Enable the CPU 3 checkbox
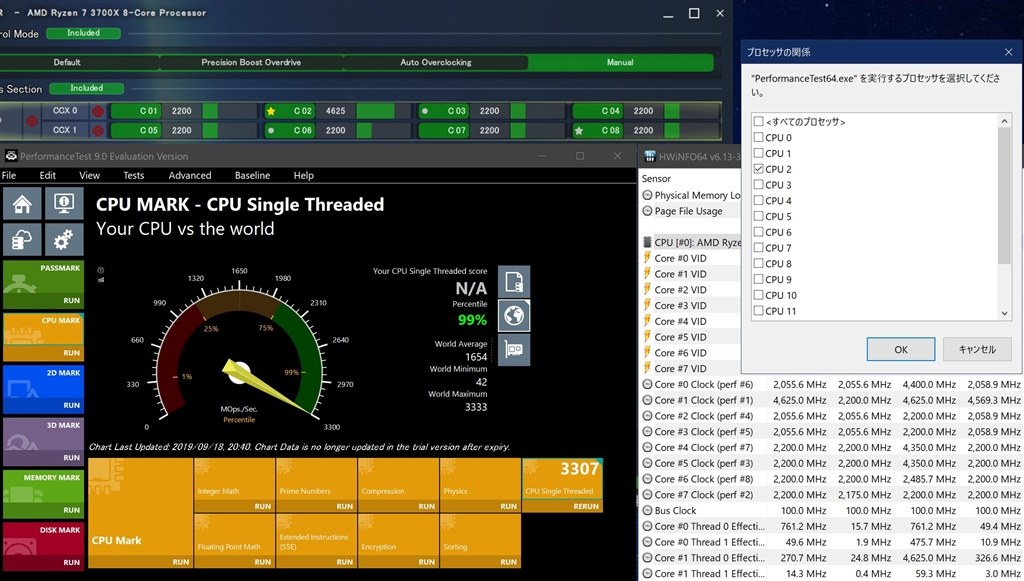This screenshot has height=581, width=1024. tap(758, 185)
